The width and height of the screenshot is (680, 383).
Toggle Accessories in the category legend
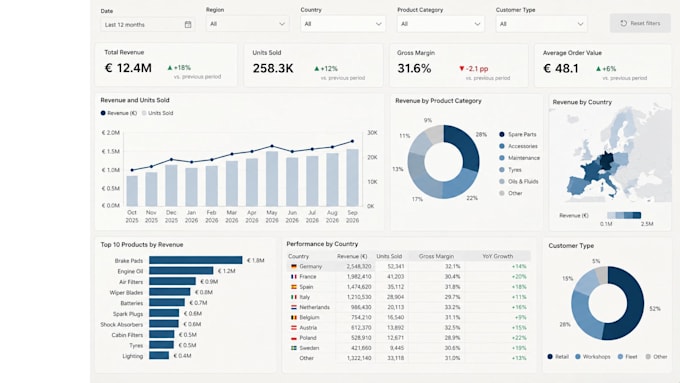click(518, 146)
